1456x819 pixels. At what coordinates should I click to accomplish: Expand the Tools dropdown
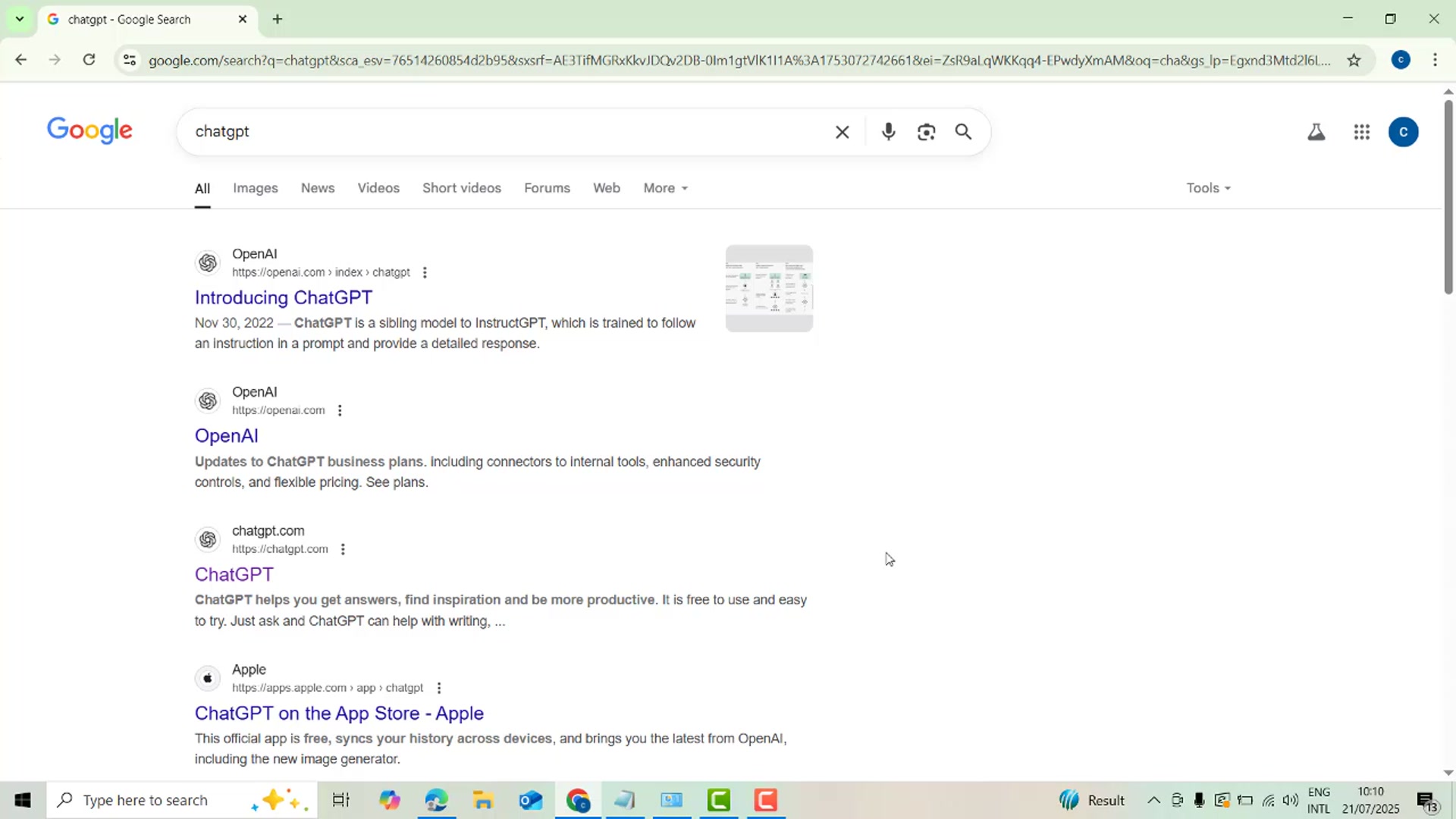[x=1209, y=188]
